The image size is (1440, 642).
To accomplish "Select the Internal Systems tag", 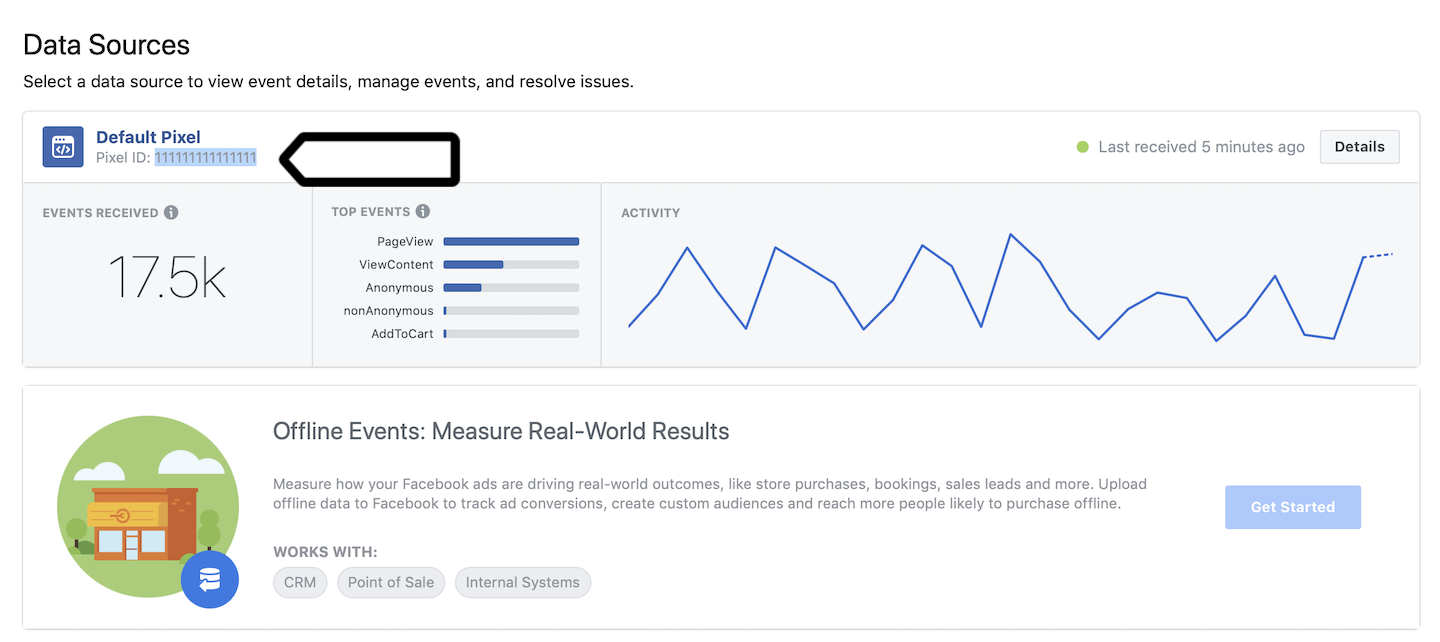I will 523,582.
